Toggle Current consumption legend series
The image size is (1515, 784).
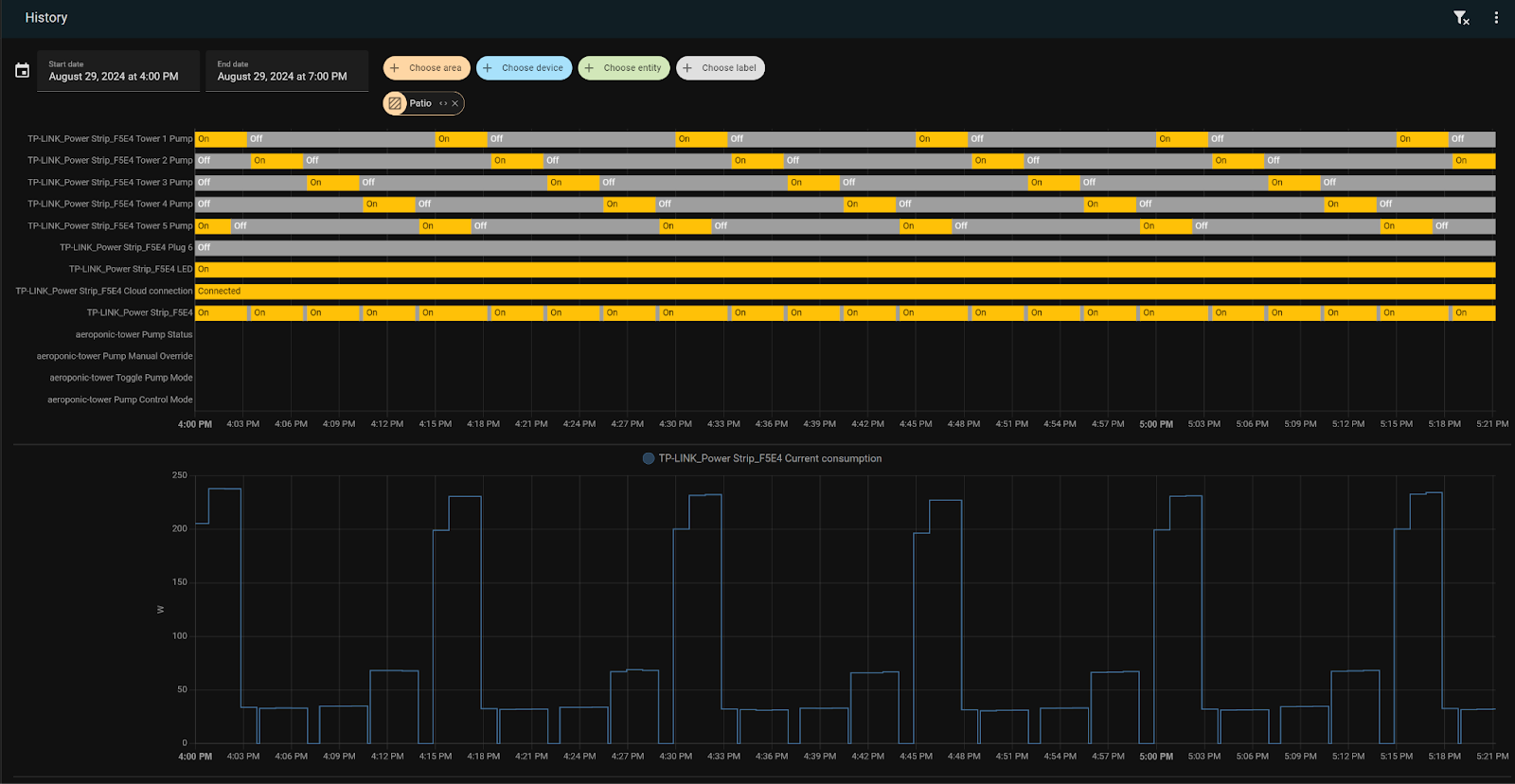click(762, 458)
